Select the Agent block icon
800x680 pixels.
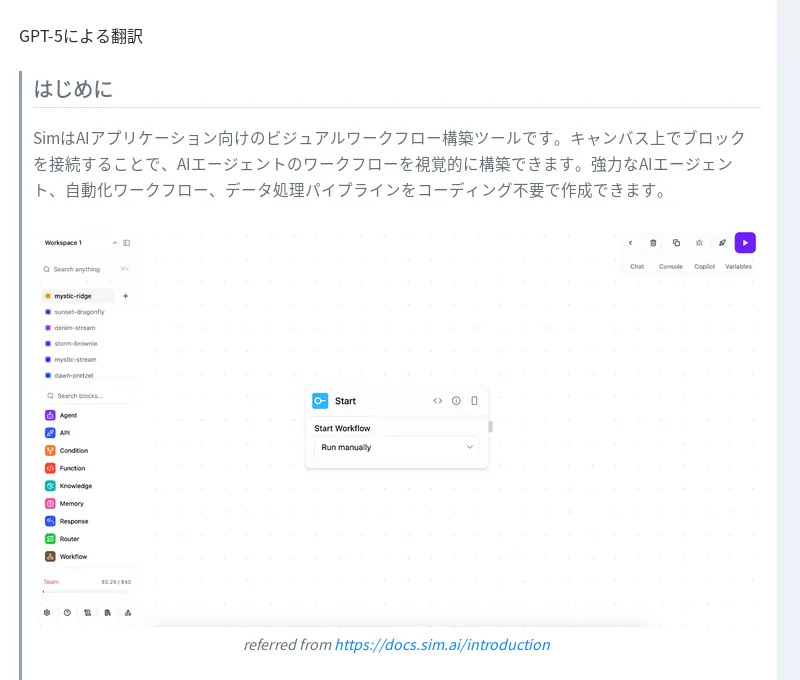point(50,415)
